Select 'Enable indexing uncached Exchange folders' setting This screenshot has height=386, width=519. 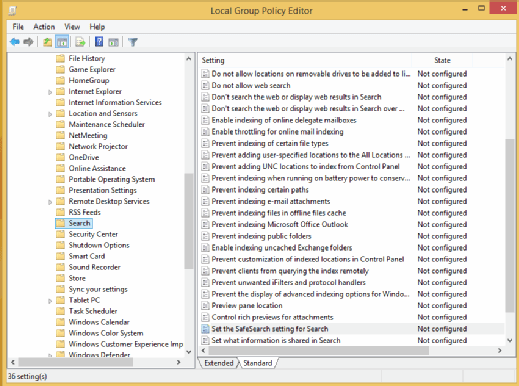click(282, 248)
